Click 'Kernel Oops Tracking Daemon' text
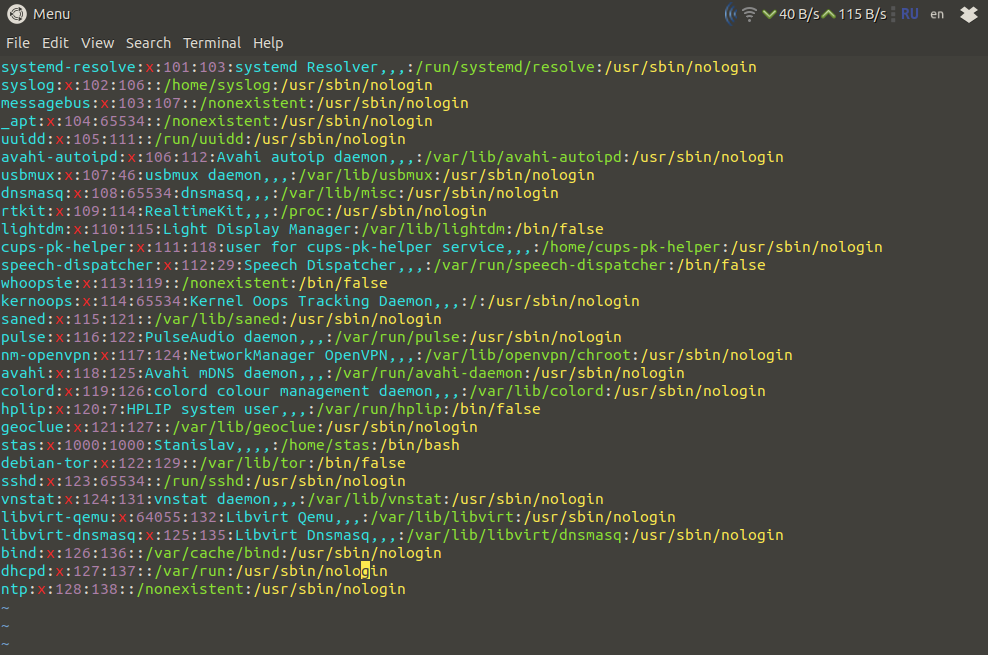This screenshot has width=988, height=655. (x=311, y=301)
